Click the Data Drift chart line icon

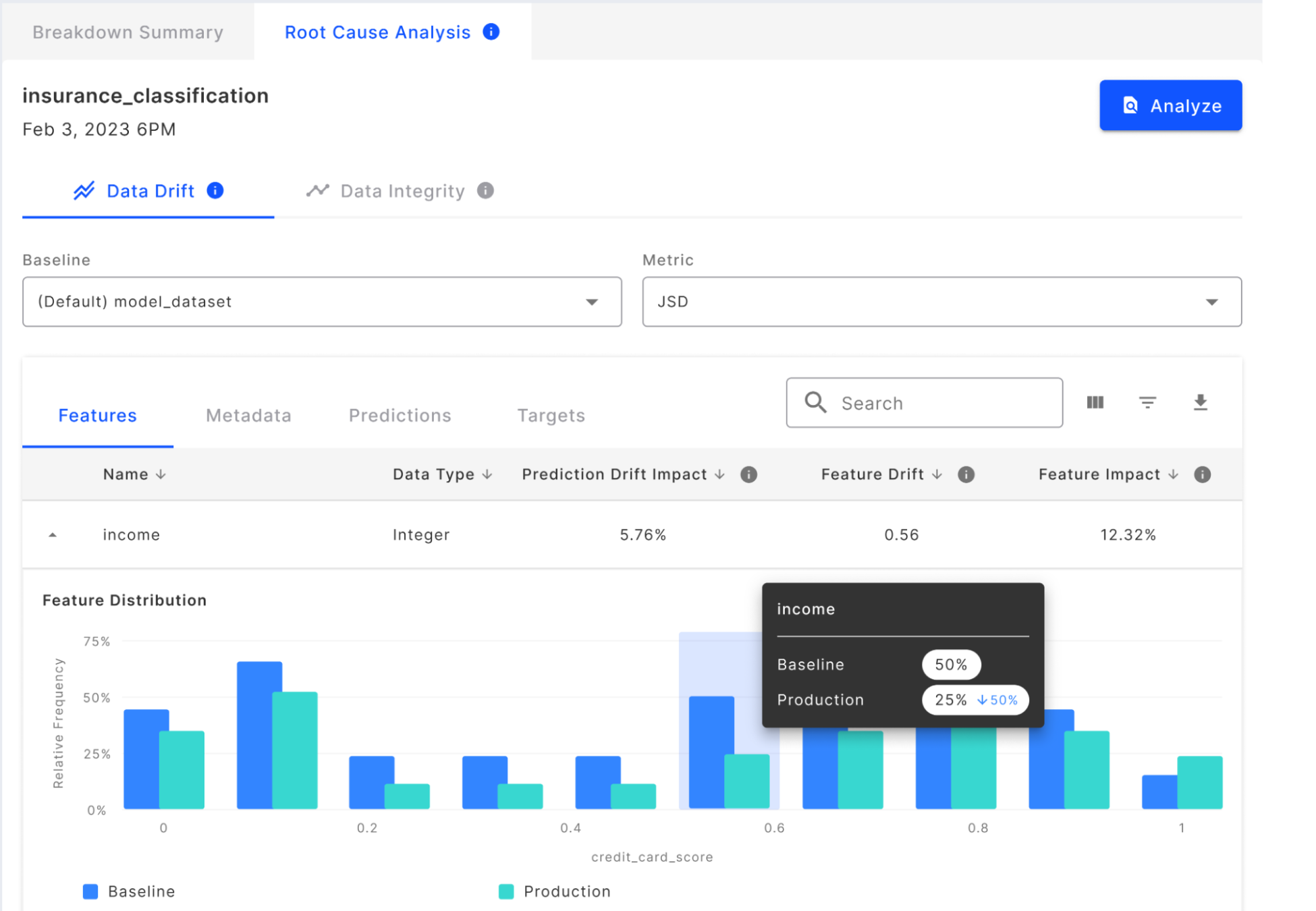(84, 191)
